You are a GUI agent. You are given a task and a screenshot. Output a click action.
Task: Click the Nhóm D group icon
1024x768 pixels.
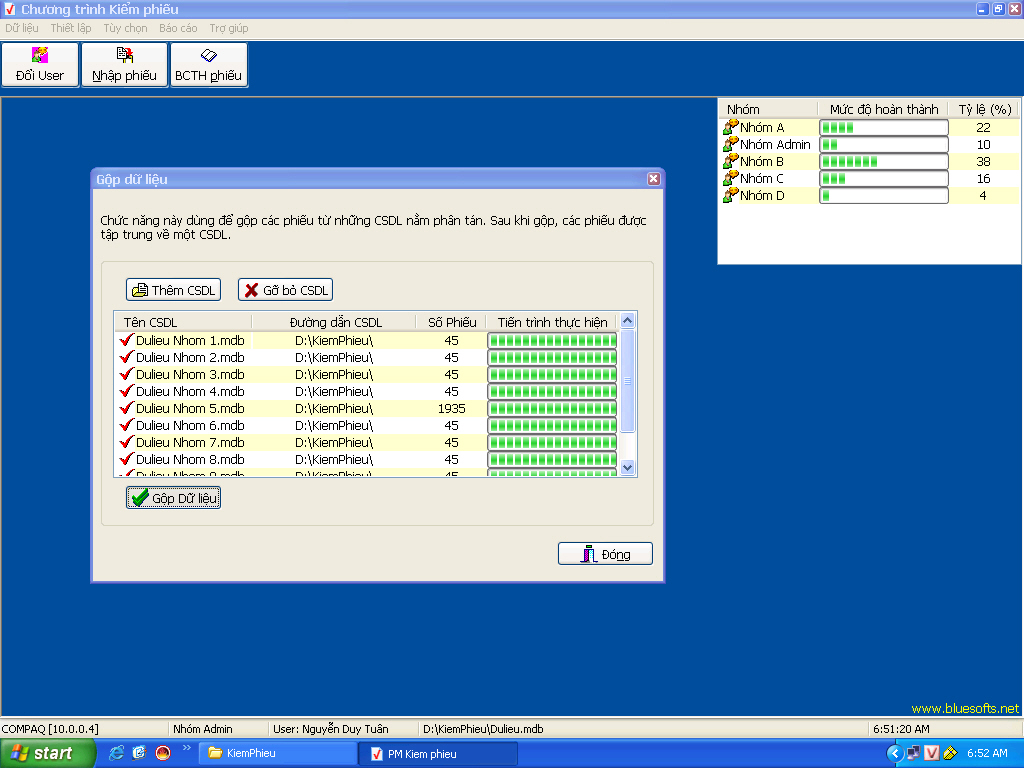pyautogui.click(x=731, y=195)
